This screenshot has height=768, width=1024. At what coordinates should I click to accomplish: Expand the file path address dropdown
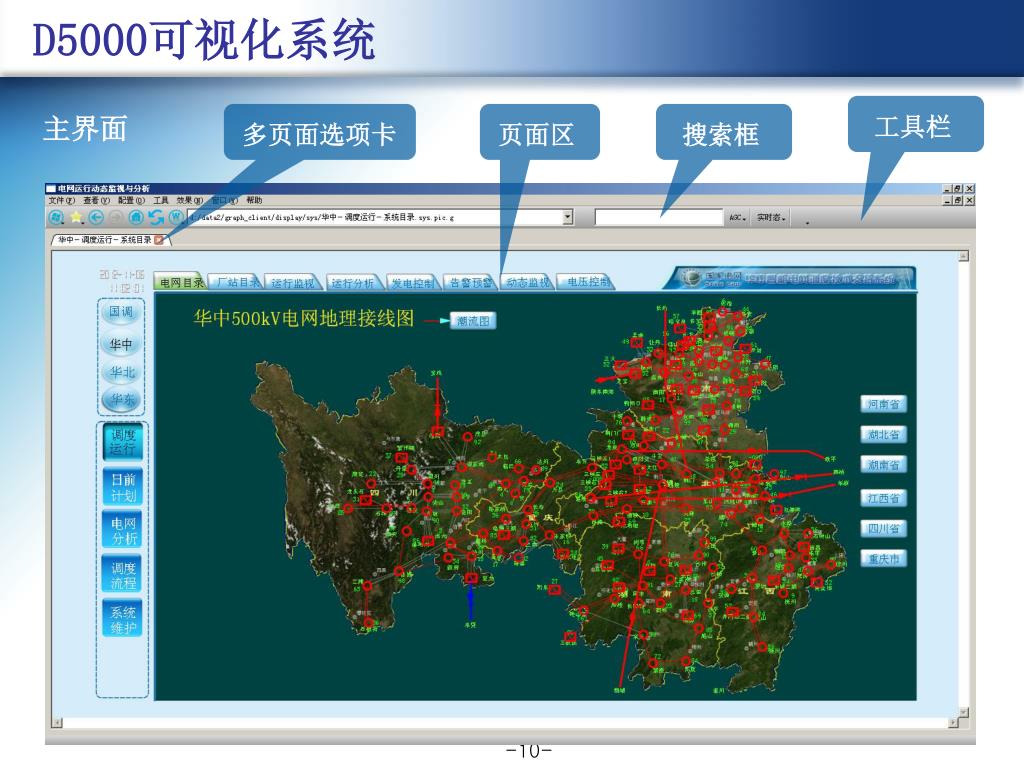[568, 217]
